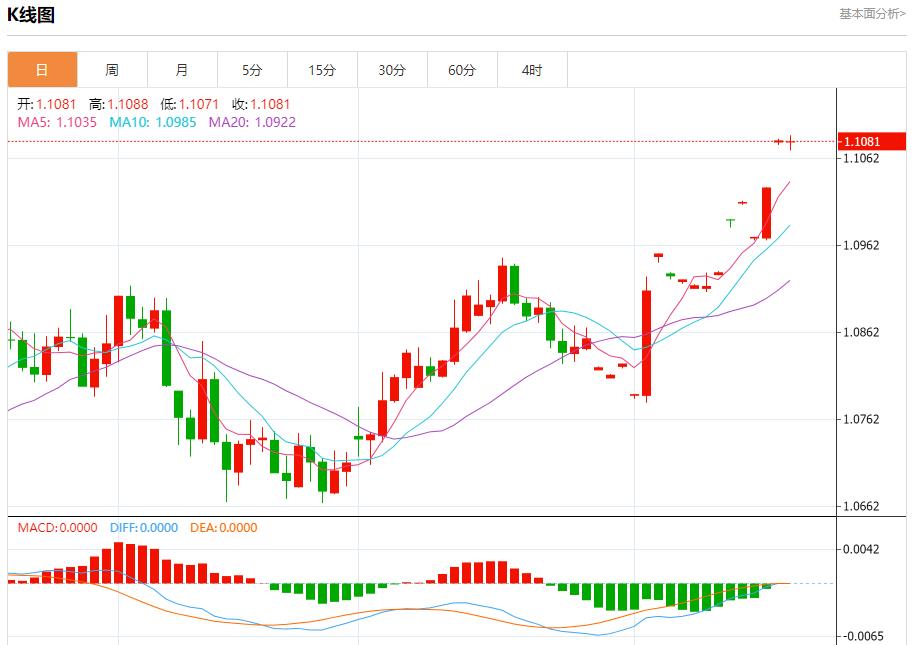The width and height of the screenshot is (913, 645).
Task: Click the K线图 title heading
Action: coord(31,15)
